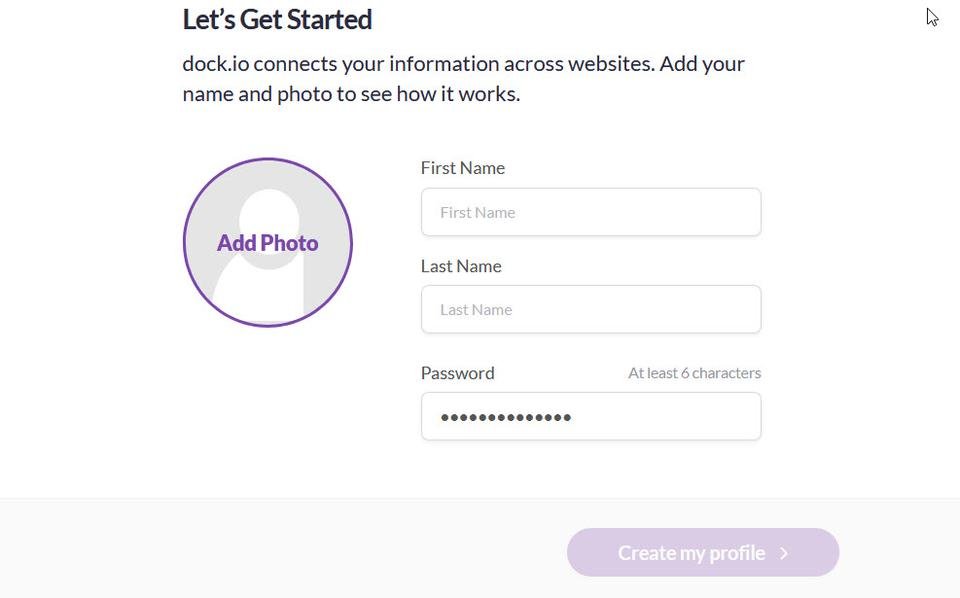Click the Last Name label above the field
The height and width of the screenshot is (598, 960).
coord(461,266)
